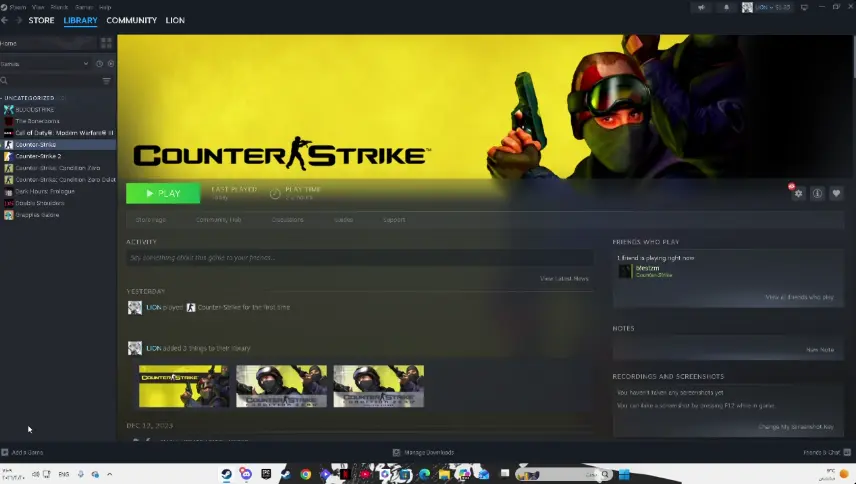
Task: Show game info icon
Action: [x=817, y=193]
